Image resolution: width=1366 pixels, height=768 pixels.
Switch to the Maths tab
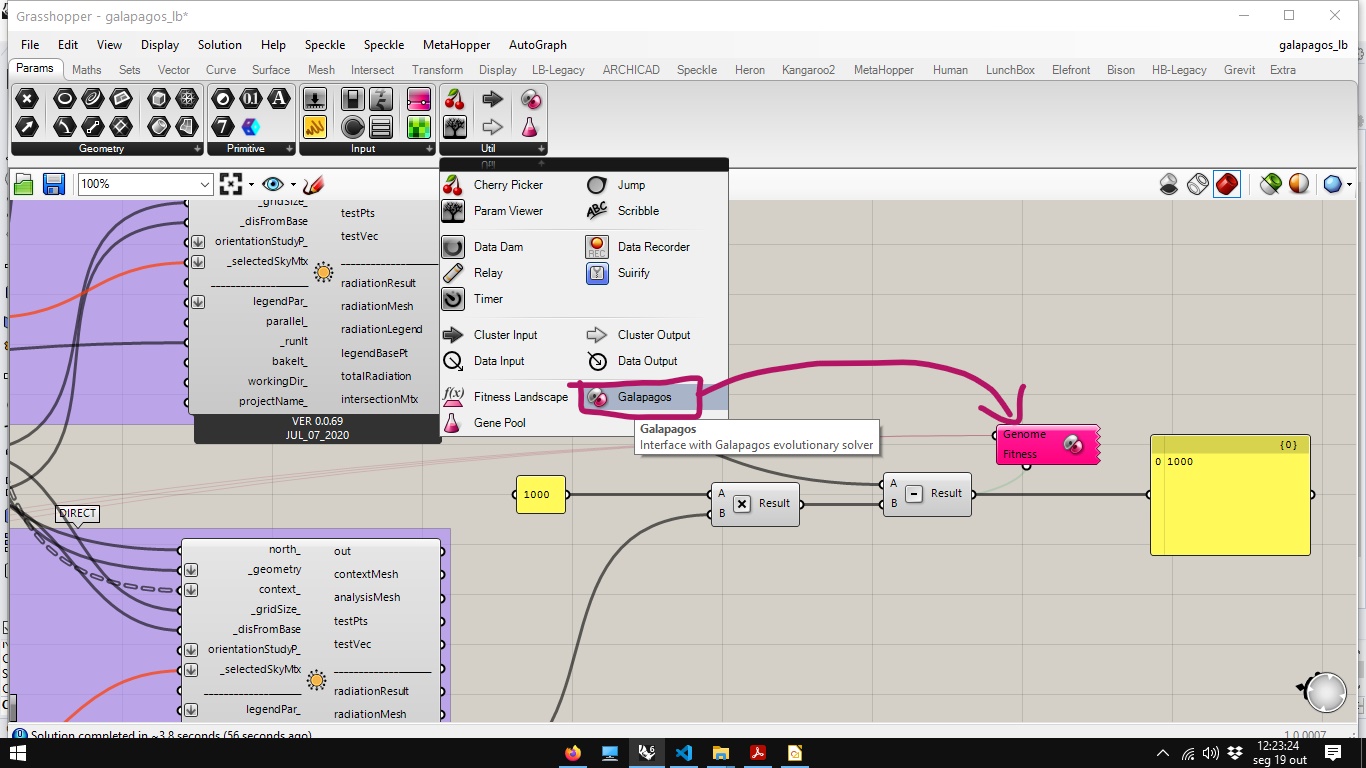click(87, 70)
